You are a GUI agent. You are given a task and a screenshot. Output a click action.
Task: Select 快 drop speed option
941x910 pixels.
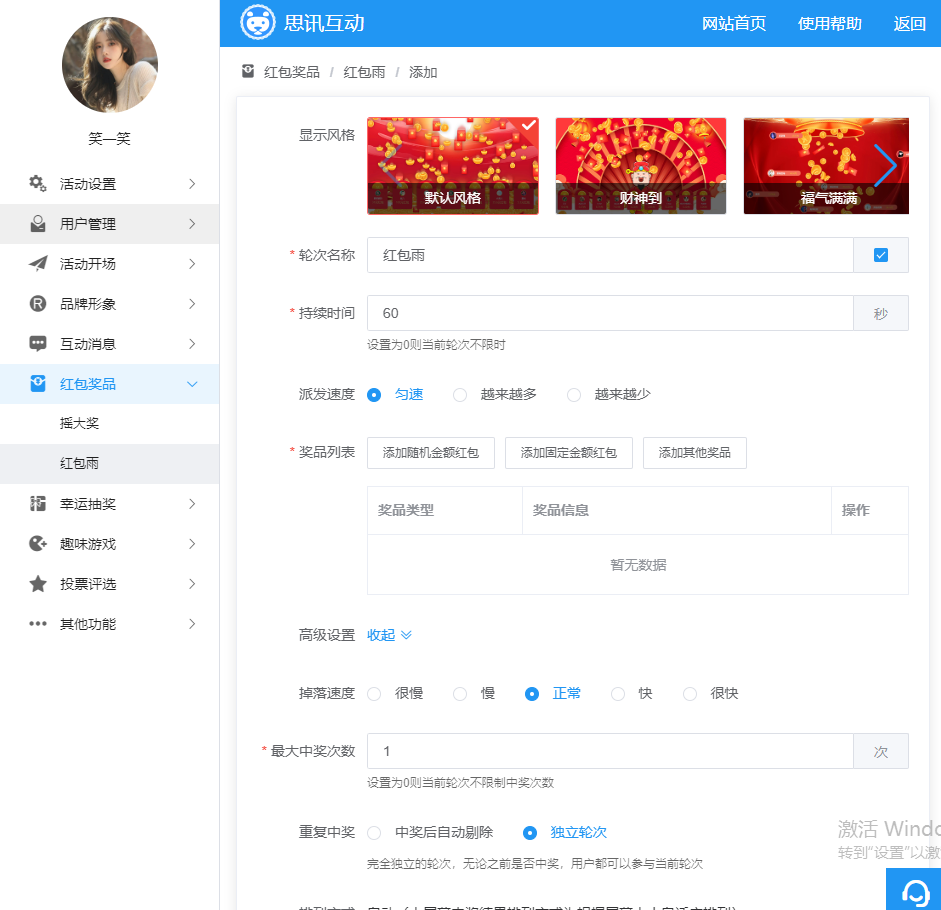point(618,694)
